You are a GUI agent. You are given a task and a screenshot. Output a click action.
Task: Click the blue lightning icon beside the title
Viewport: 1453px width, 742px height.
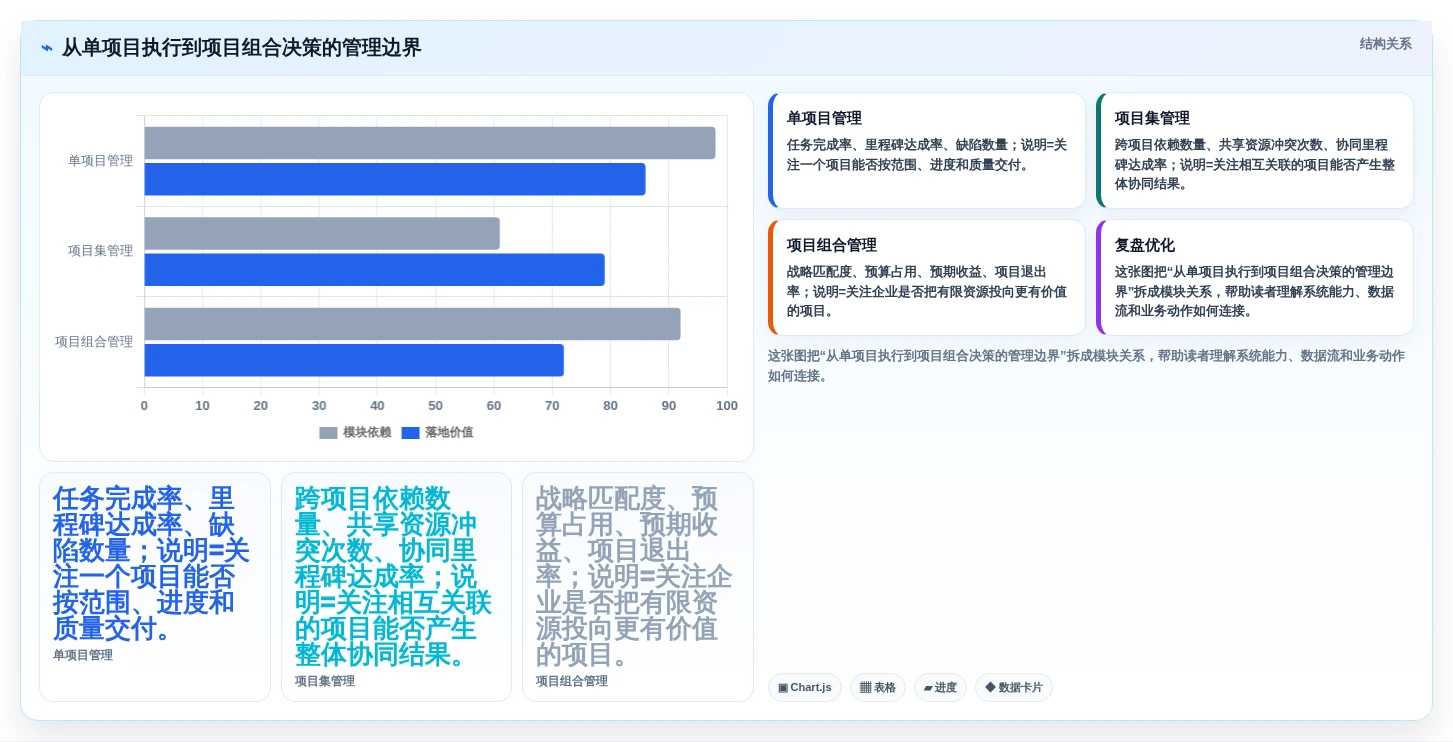click(x=47, y=48)
